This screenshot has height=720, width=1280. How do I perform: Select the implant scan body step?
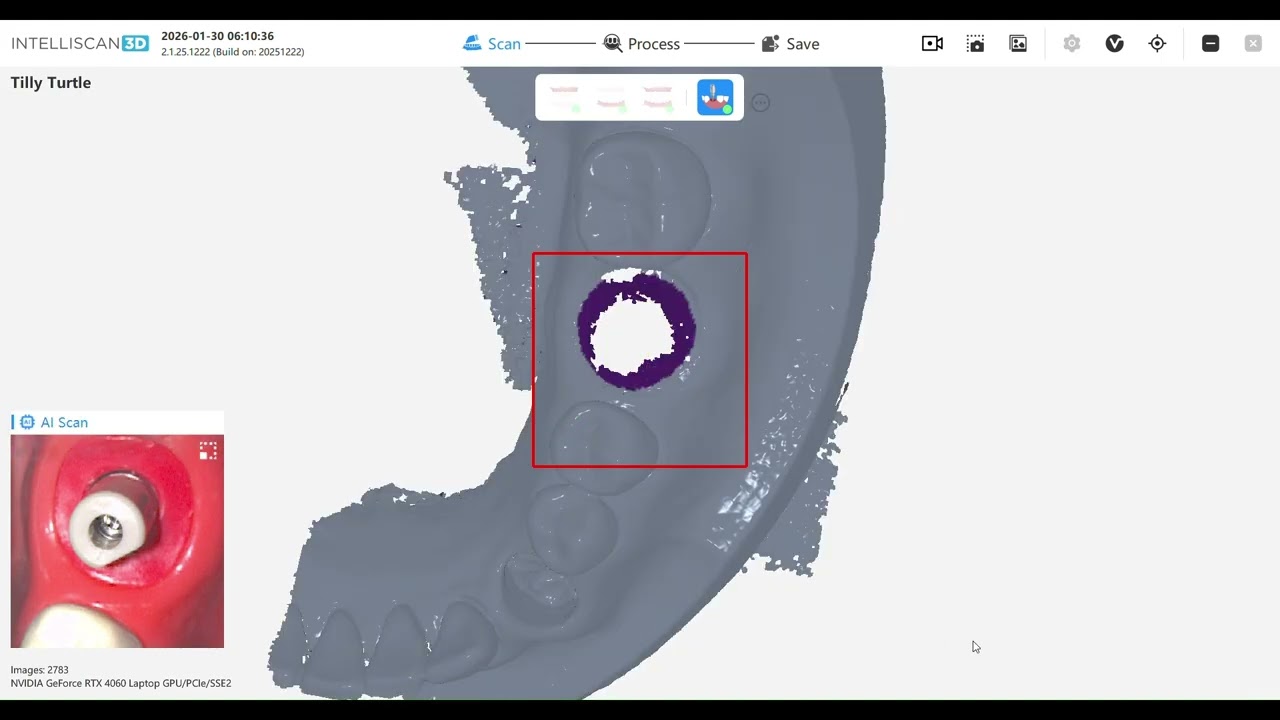click(715, 98)
